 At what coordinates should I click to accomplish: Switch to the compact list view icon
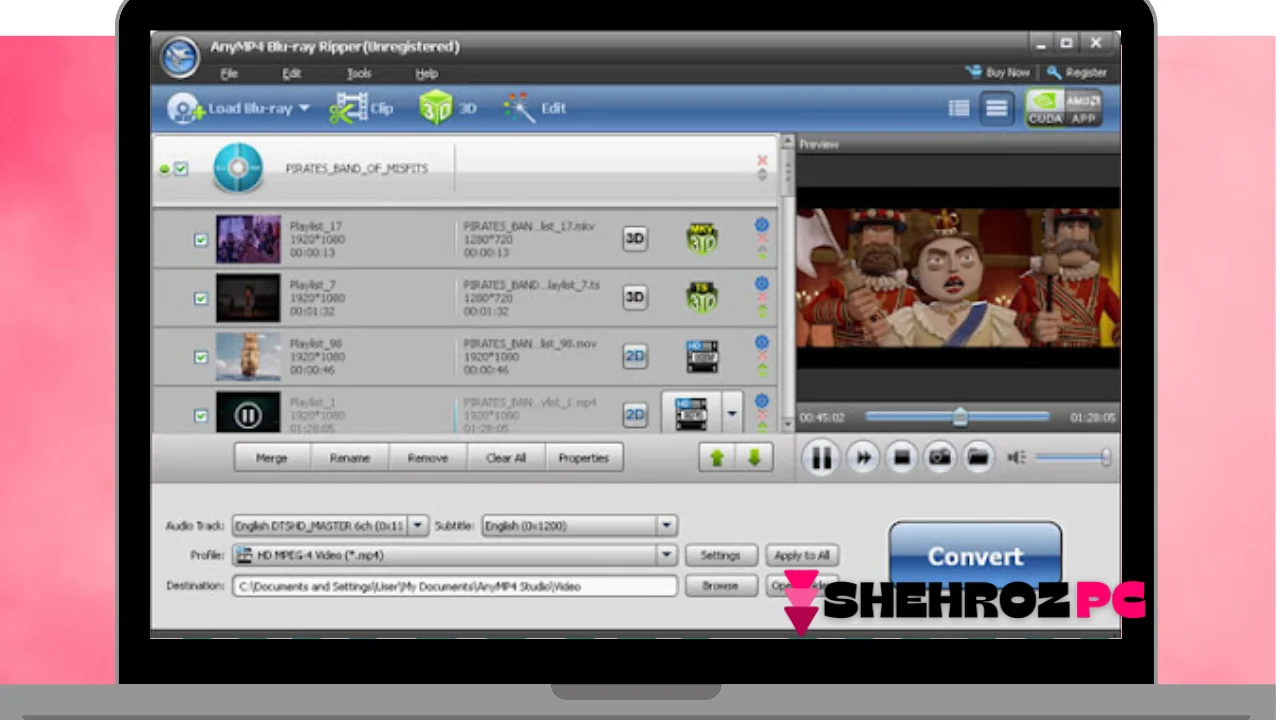959,108
